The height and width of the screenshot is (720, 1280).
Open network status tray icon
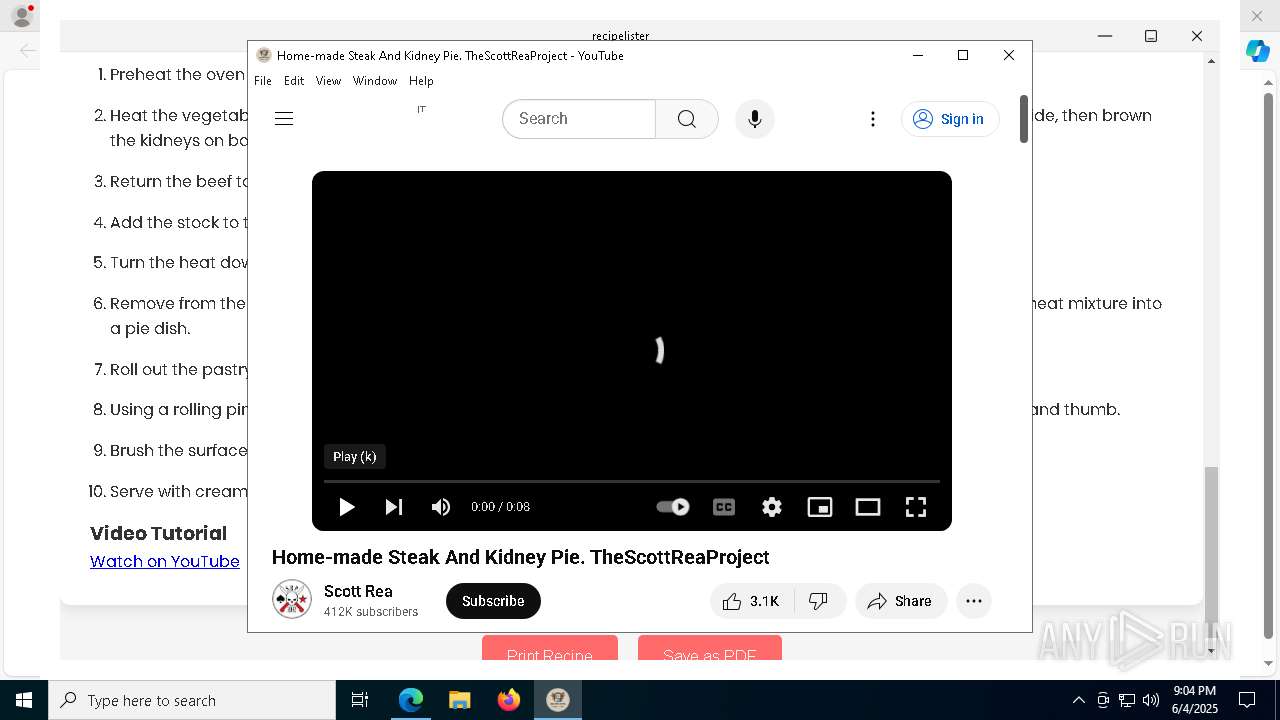[1127, 700]
